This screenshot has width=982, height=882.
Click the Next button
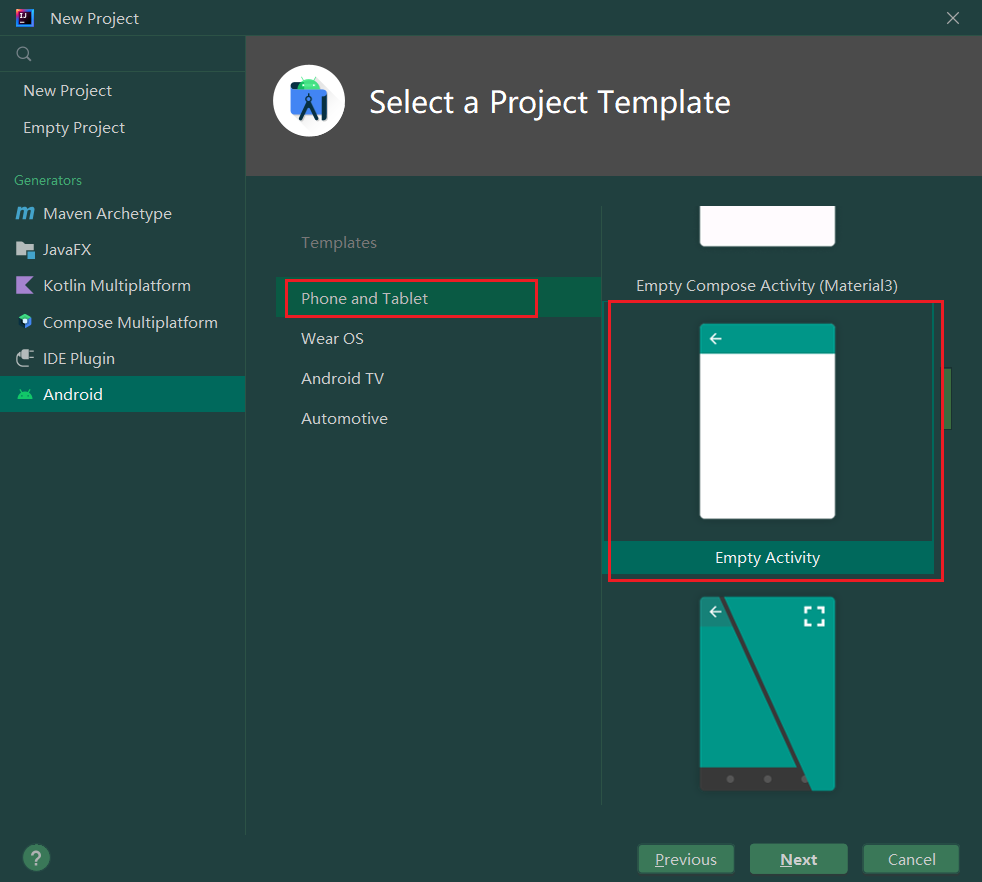click(x=799, y=859)
